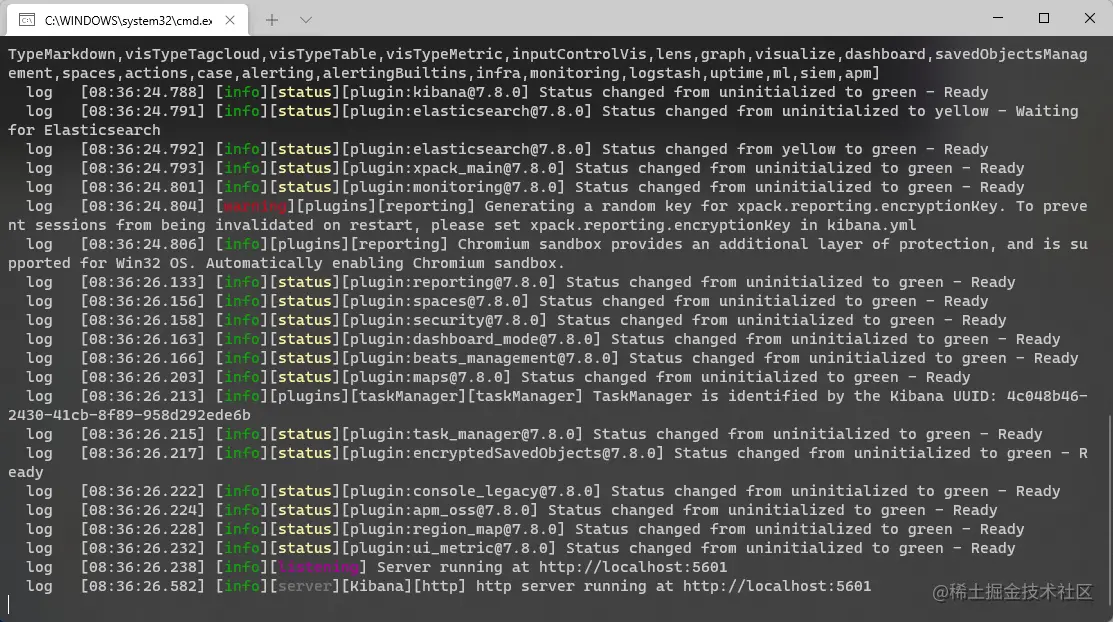This screenshot has height=622, width=1113.
Task: Click 'plugin:apm_oss@7.8.0' text
Action: [x=439, y=511]
